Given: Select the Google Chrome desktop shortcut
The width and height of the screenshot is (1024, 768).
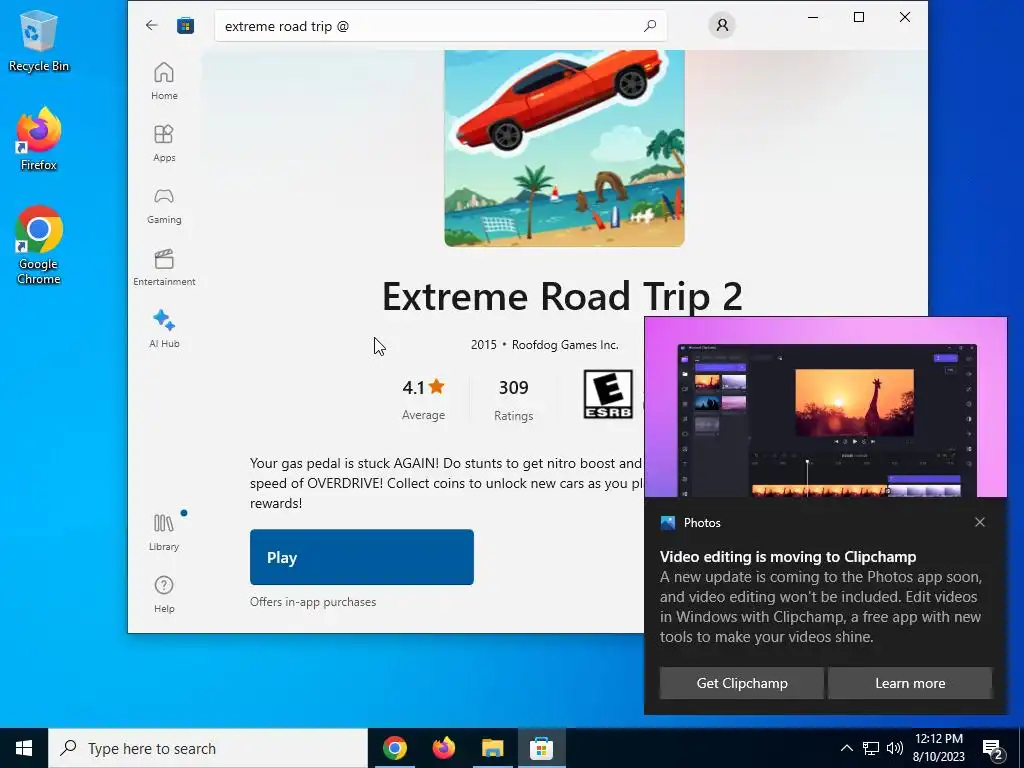Looking at the screenshot, I should tap(39, 246).
